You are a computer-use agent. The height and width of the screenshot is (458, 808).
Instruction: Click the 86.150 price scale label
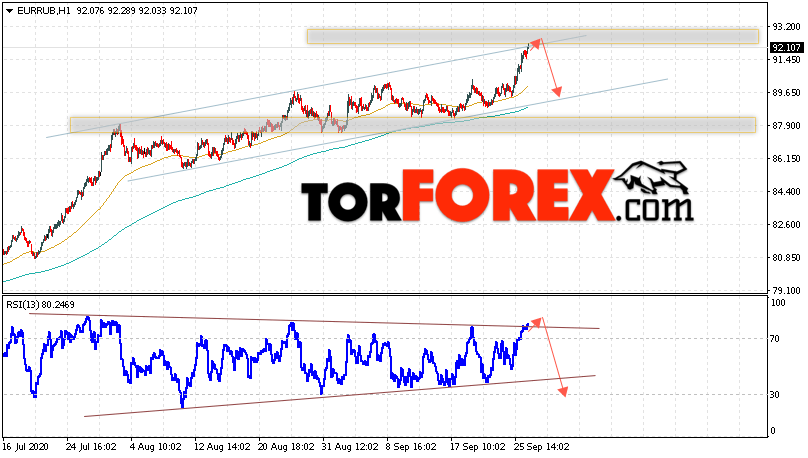point(786,159)
